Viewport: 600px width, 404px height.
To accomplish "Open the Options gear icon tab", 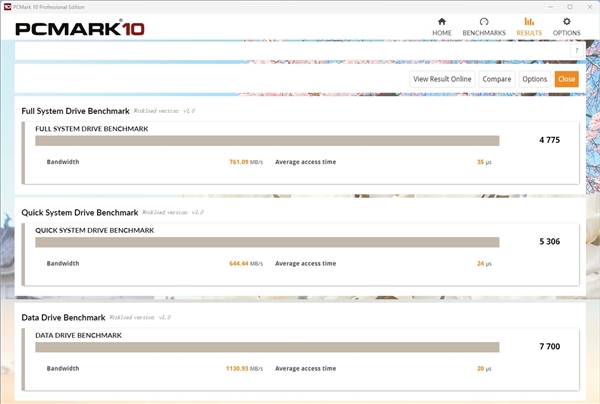I will point(566,21).
